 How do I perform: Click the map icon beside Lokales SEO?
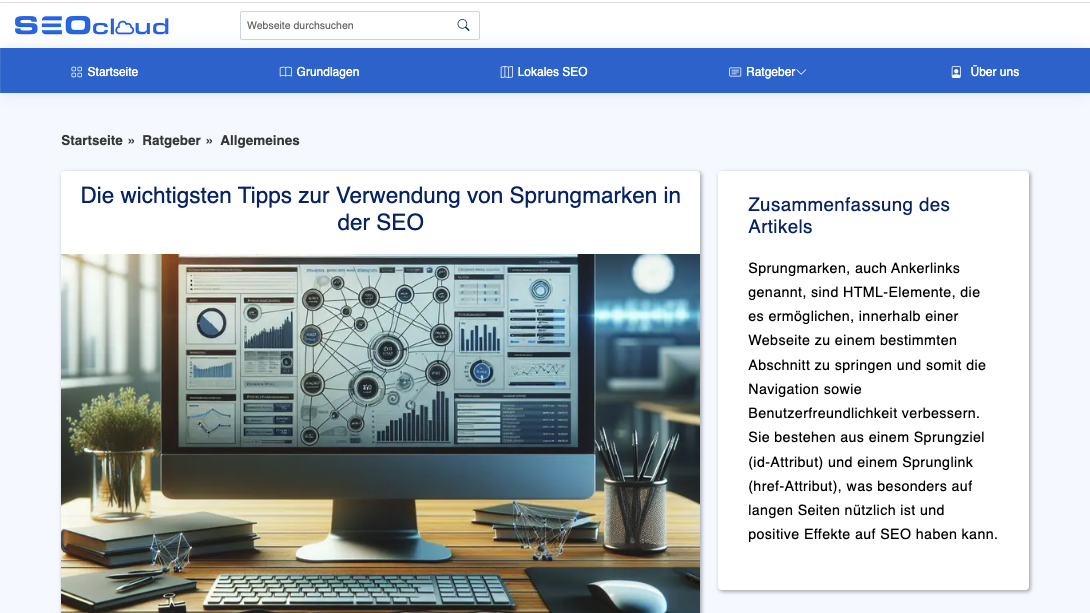[x=506, y=72]
